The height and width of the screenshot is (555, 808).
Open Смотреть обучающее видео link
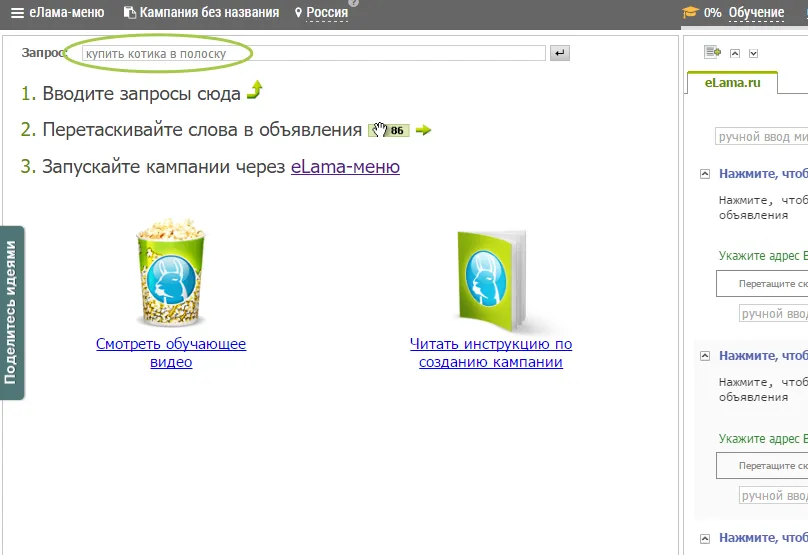[x=171, y=353]
